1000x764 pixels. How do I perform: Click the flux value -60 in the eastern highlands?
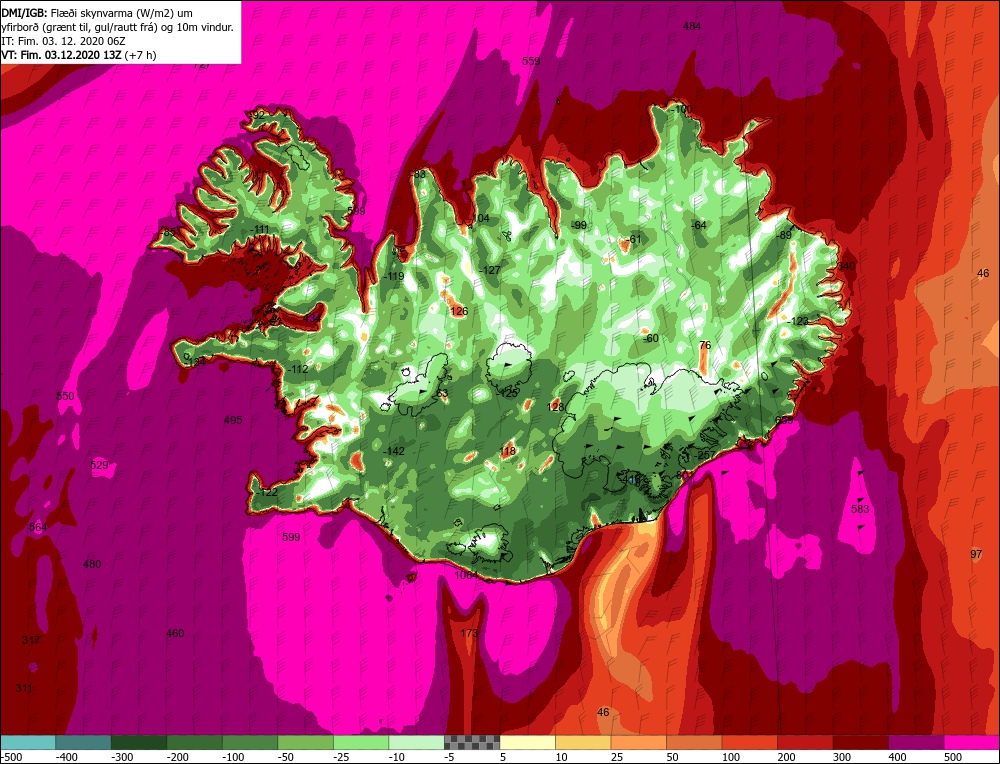point(650,338)
